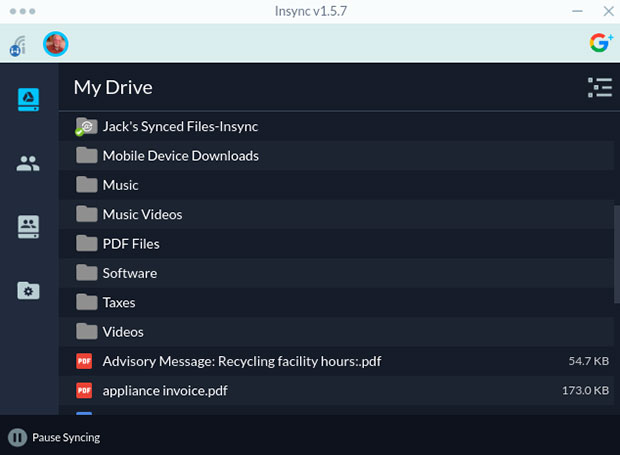Click the pause circle icon
Image resolution: width=620 pixels, height=455 pixels.
pos(17,437)
